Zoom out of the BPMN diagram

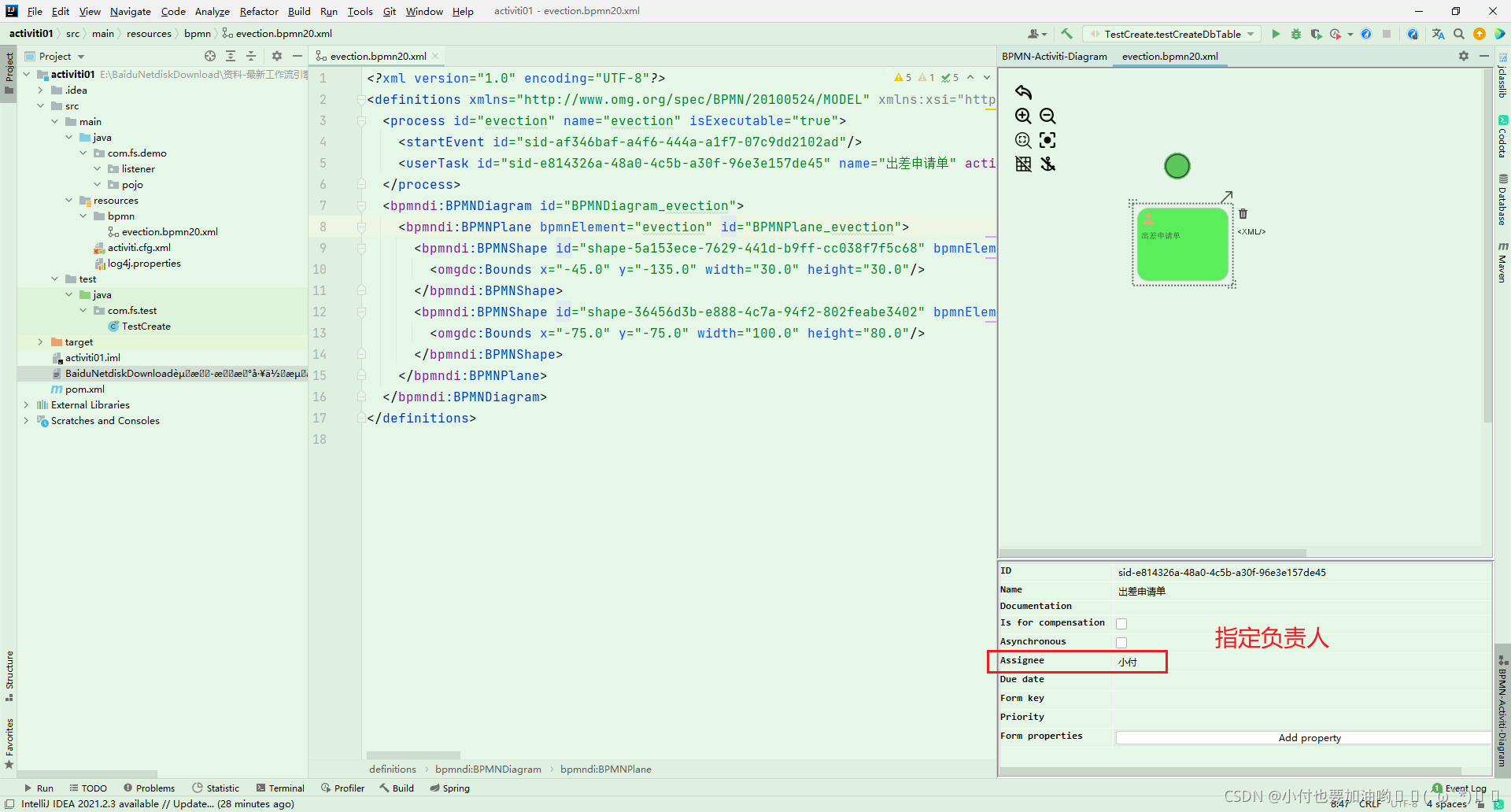coord(1047,116)
